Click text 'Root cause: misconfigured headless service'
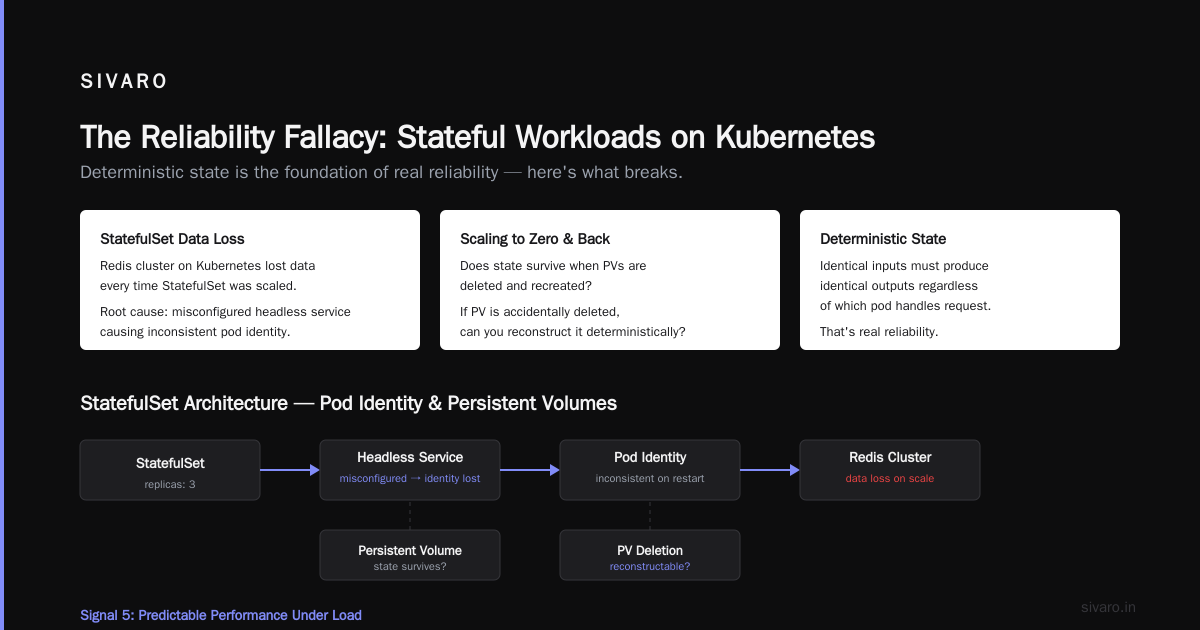 point(225,312)
